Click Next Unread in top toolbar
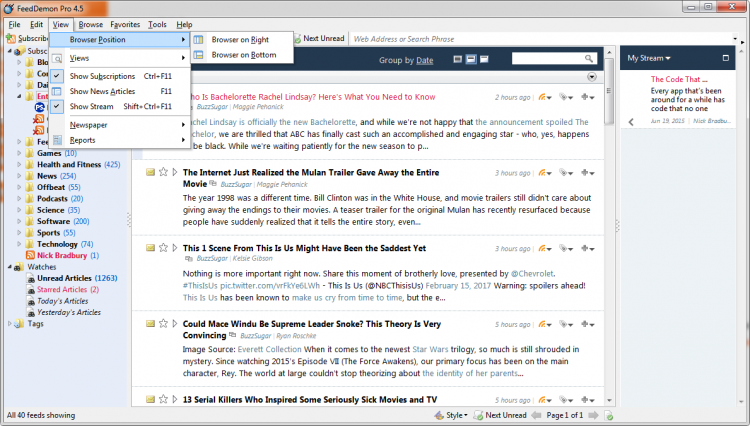 [x=319, y=38]
